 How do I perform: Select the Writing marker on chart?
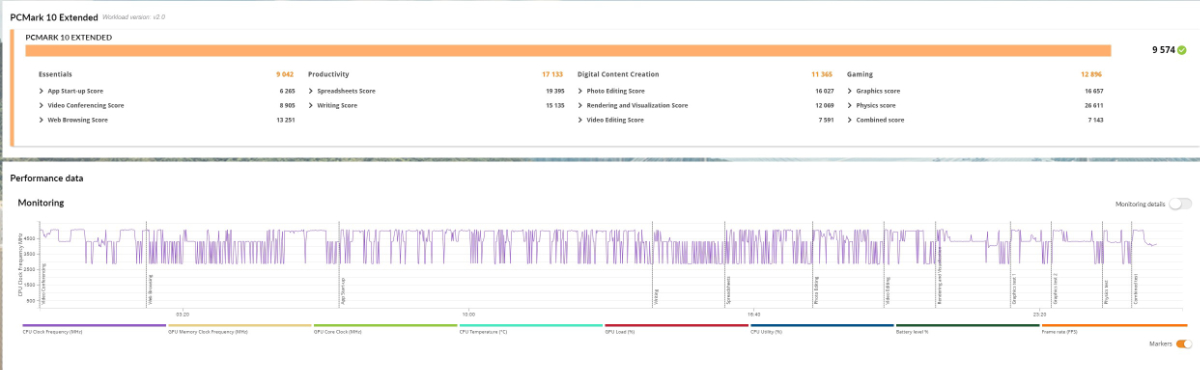click(x=657, y=297)
